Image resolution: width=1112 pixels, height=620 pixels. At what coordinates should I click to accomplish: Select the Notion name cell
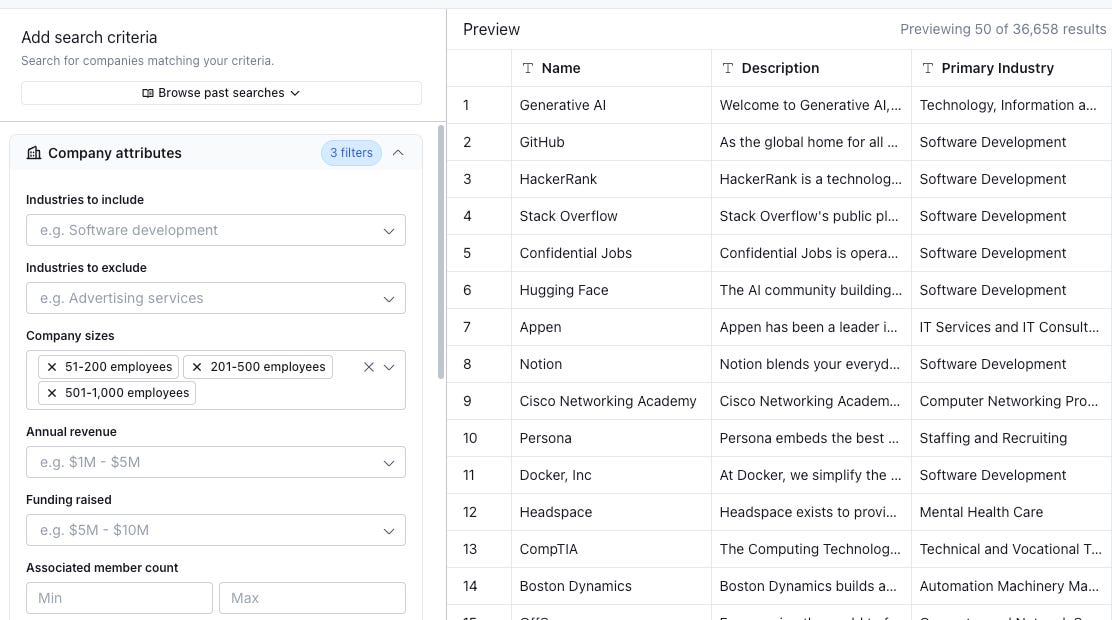611,364
